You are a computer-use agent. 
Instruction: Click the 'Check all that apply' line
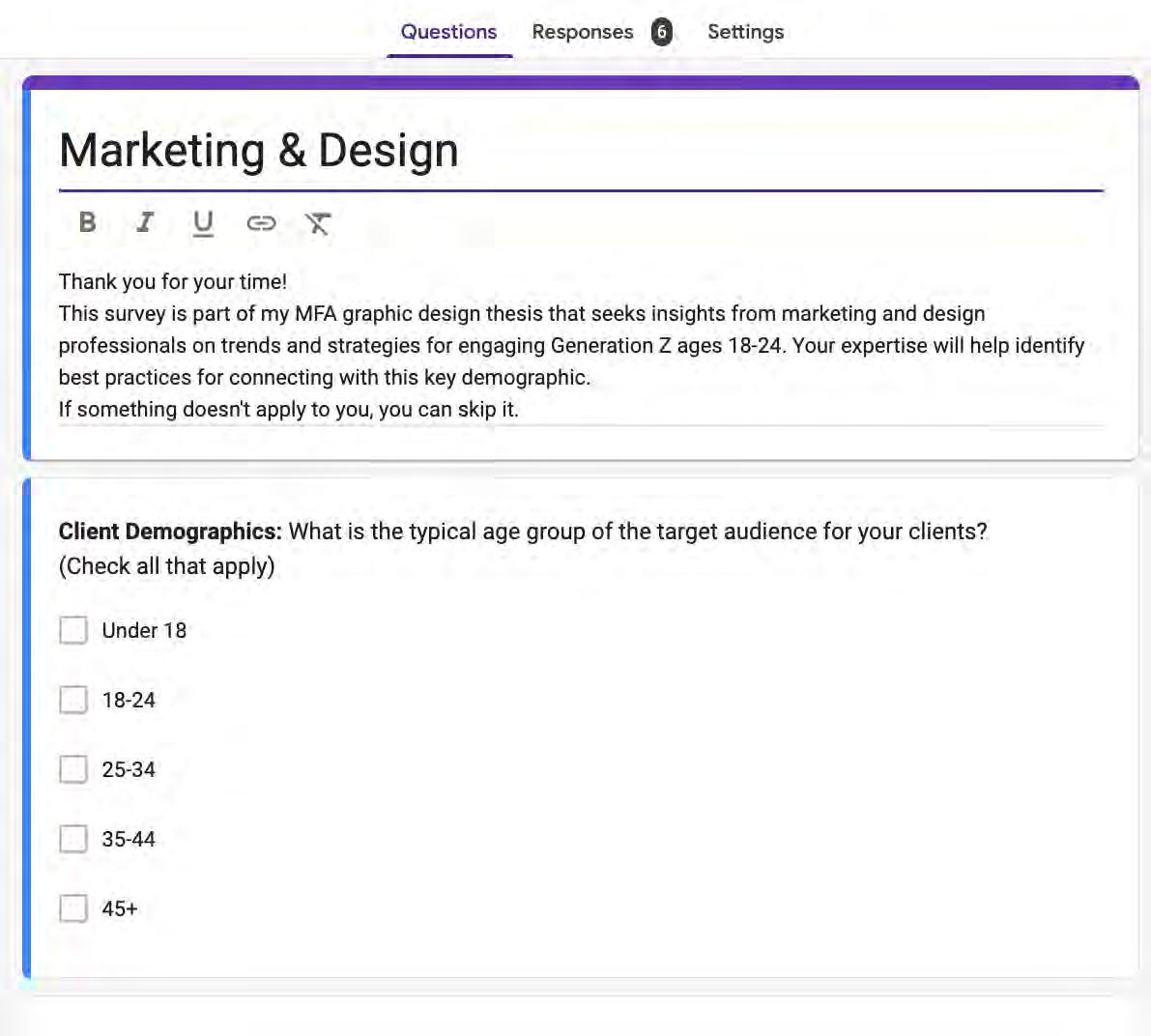coord(166,566)
